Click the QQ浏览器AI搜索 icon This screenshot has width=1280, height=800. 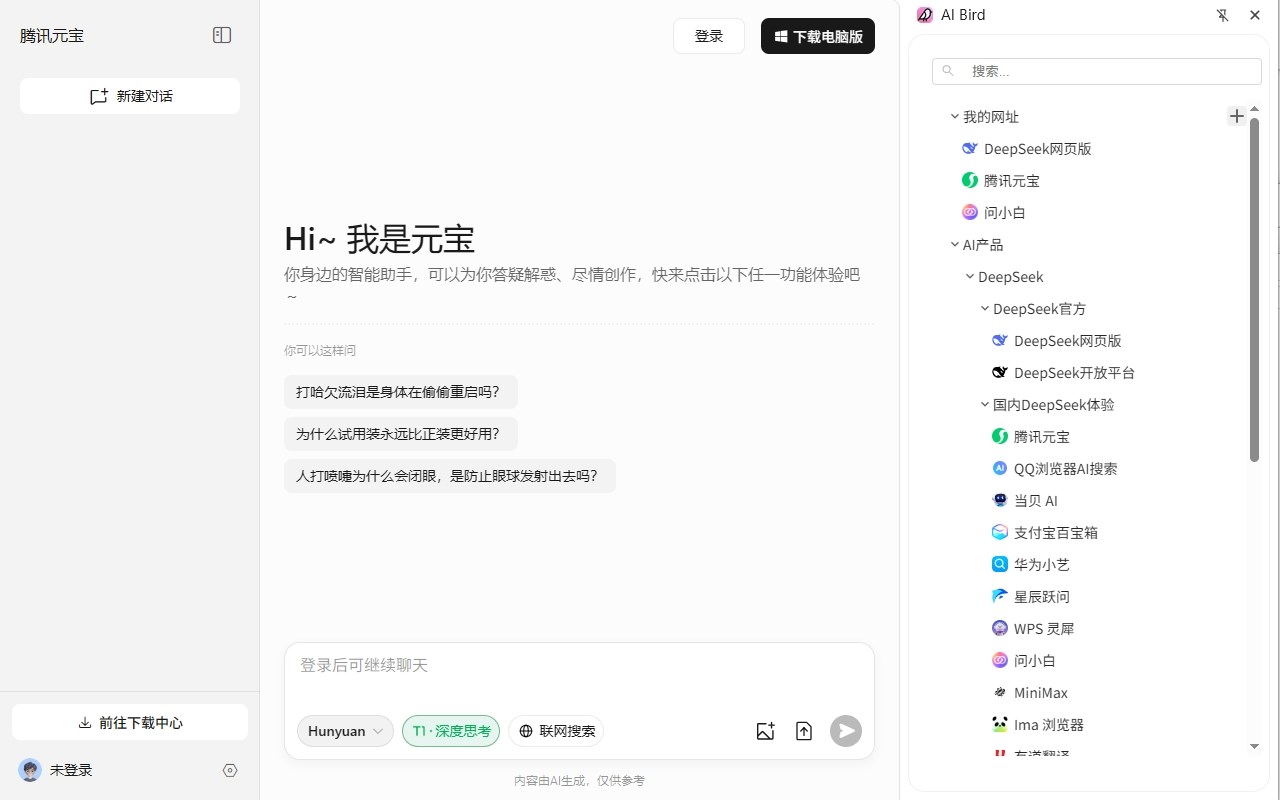tap(999, 468)
